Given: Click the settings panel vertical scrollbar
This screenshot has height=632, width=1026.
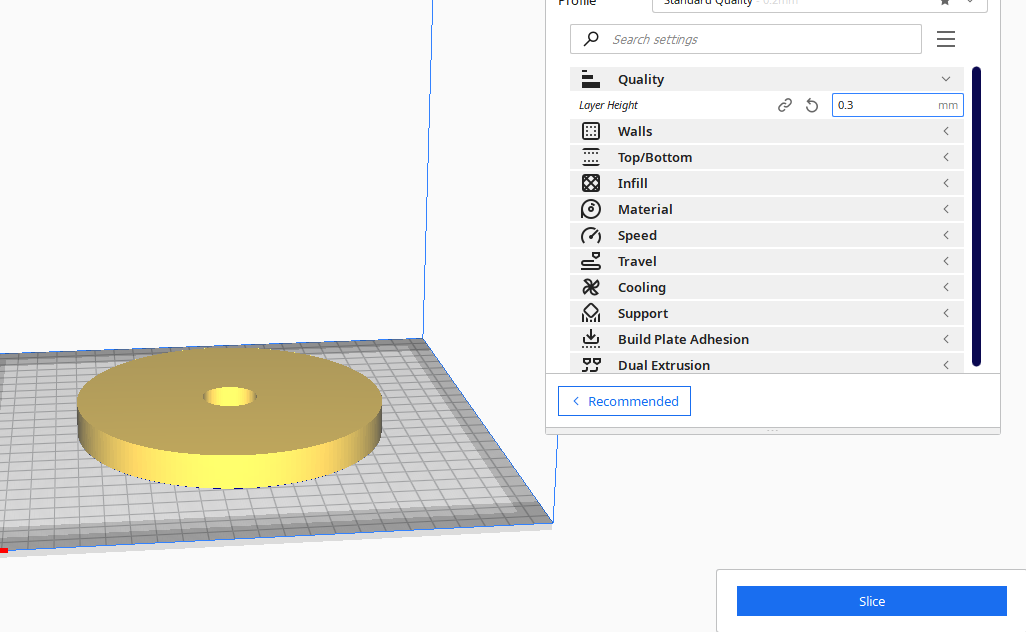Looking at the screenshot, I should tap(976, 216).
